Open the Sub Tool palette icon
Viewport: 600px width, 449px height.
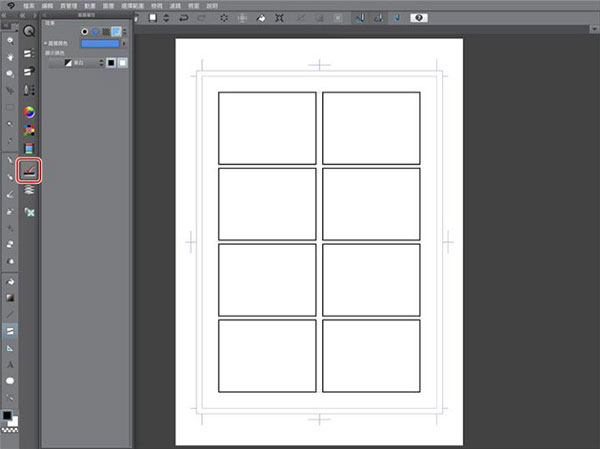point(29,53)
